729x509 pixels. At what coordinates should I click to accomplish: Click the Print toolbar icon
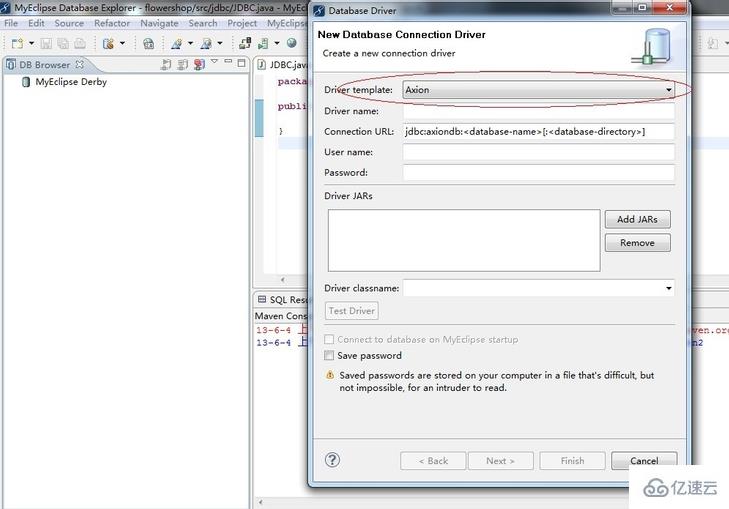coord(80,44)
